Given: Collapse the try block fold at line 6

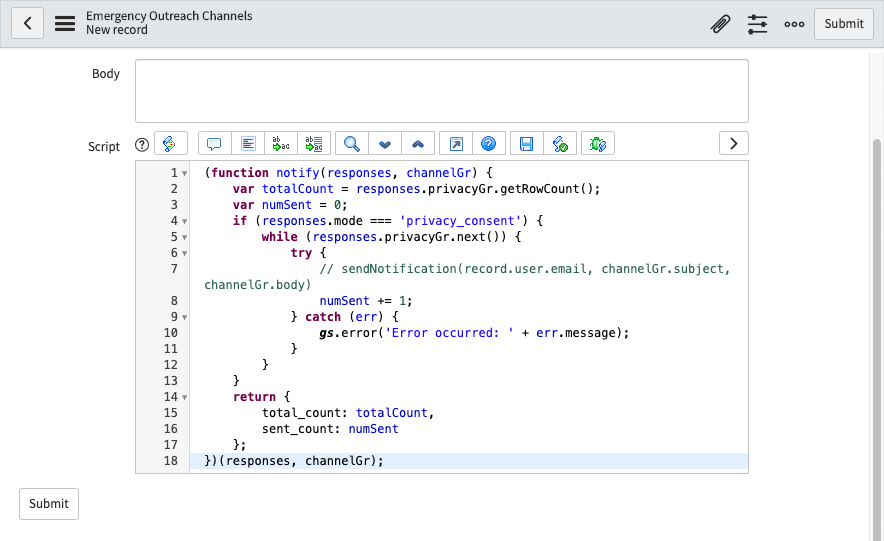Looking at the screenshot, I should click(184, 254).
